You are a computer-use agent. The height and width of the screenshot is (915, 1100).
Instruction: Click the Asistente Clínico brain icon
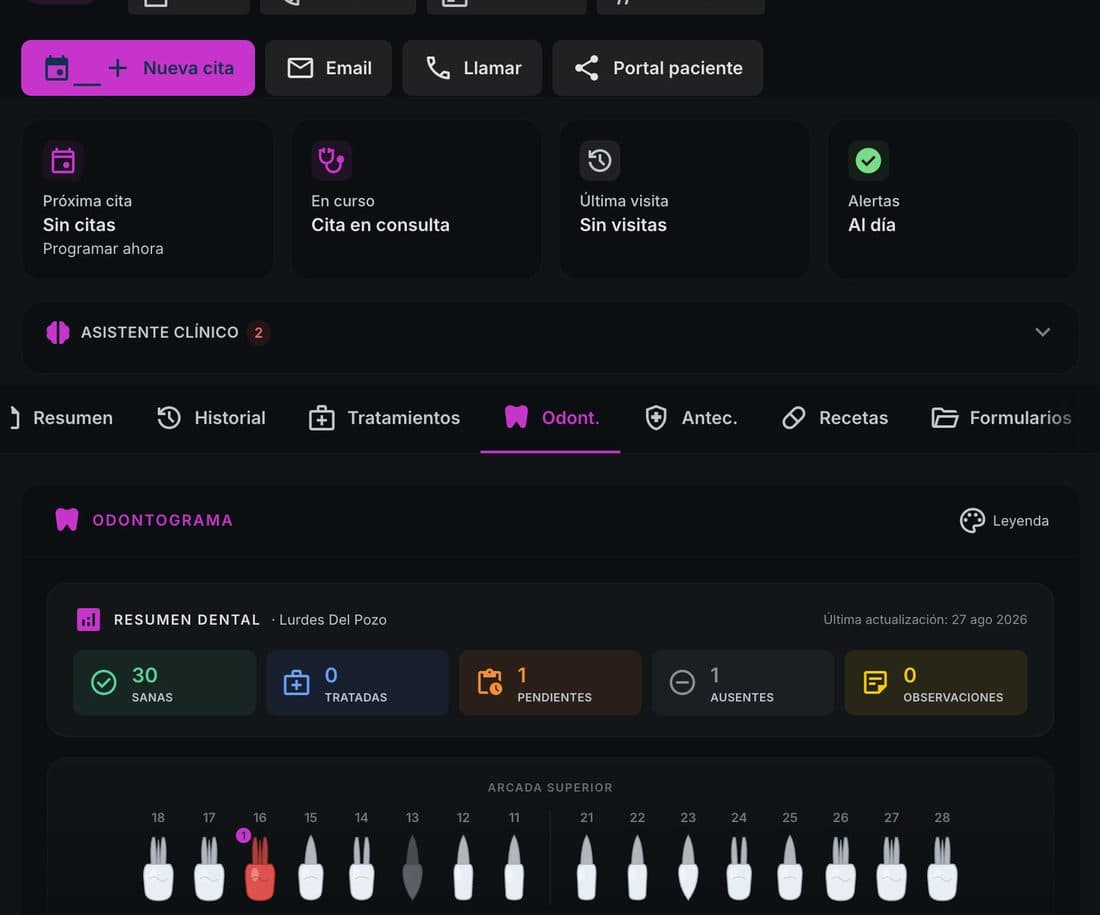click(58, 332)
